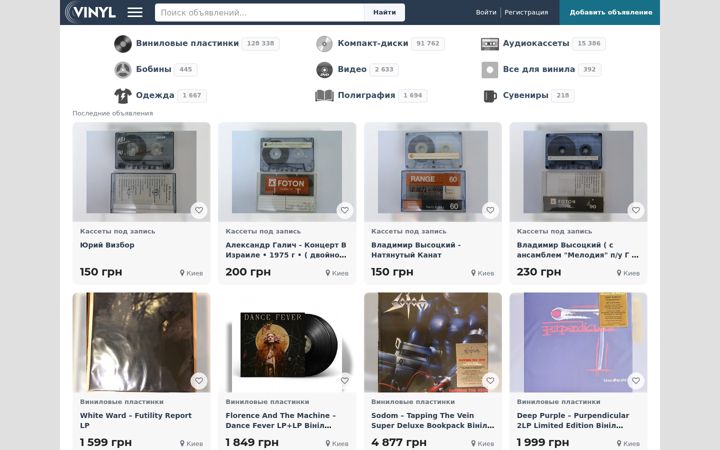Screen dimensions: 720x450
Task: Open the Deep Purple Purpendicular cover image
Action: pos(578,342)
